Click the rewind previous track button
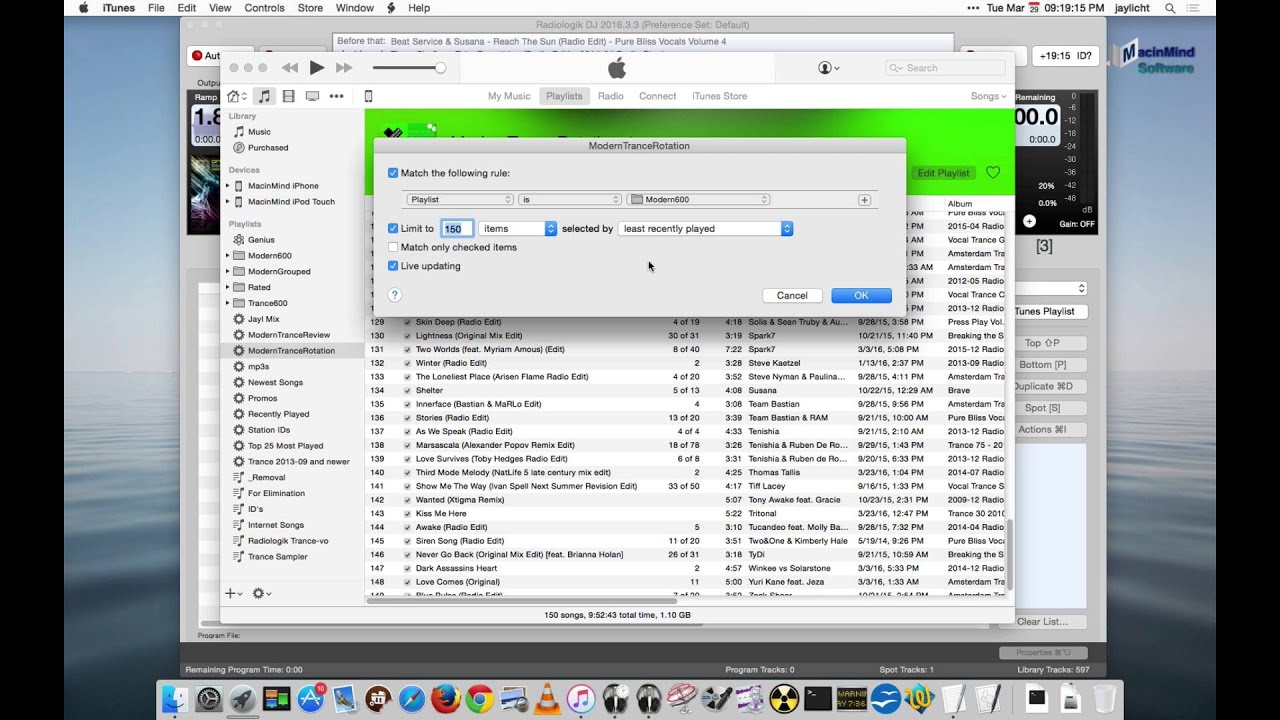This screenshot has height=720, width=1280. click(290, 68)
